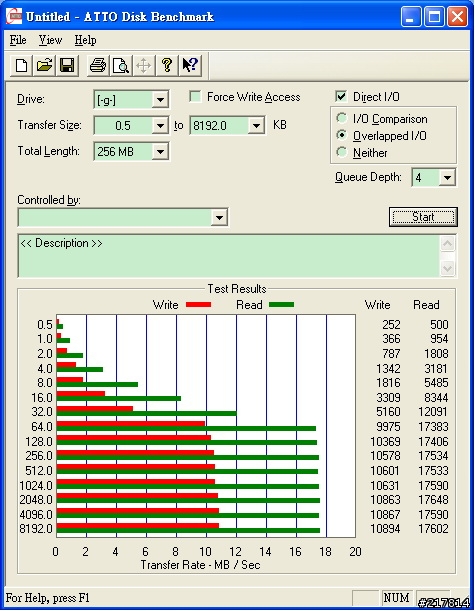Save the benchmark with floppy icon
This screenshot has width=475, height=611.
(x=67, y=65)
